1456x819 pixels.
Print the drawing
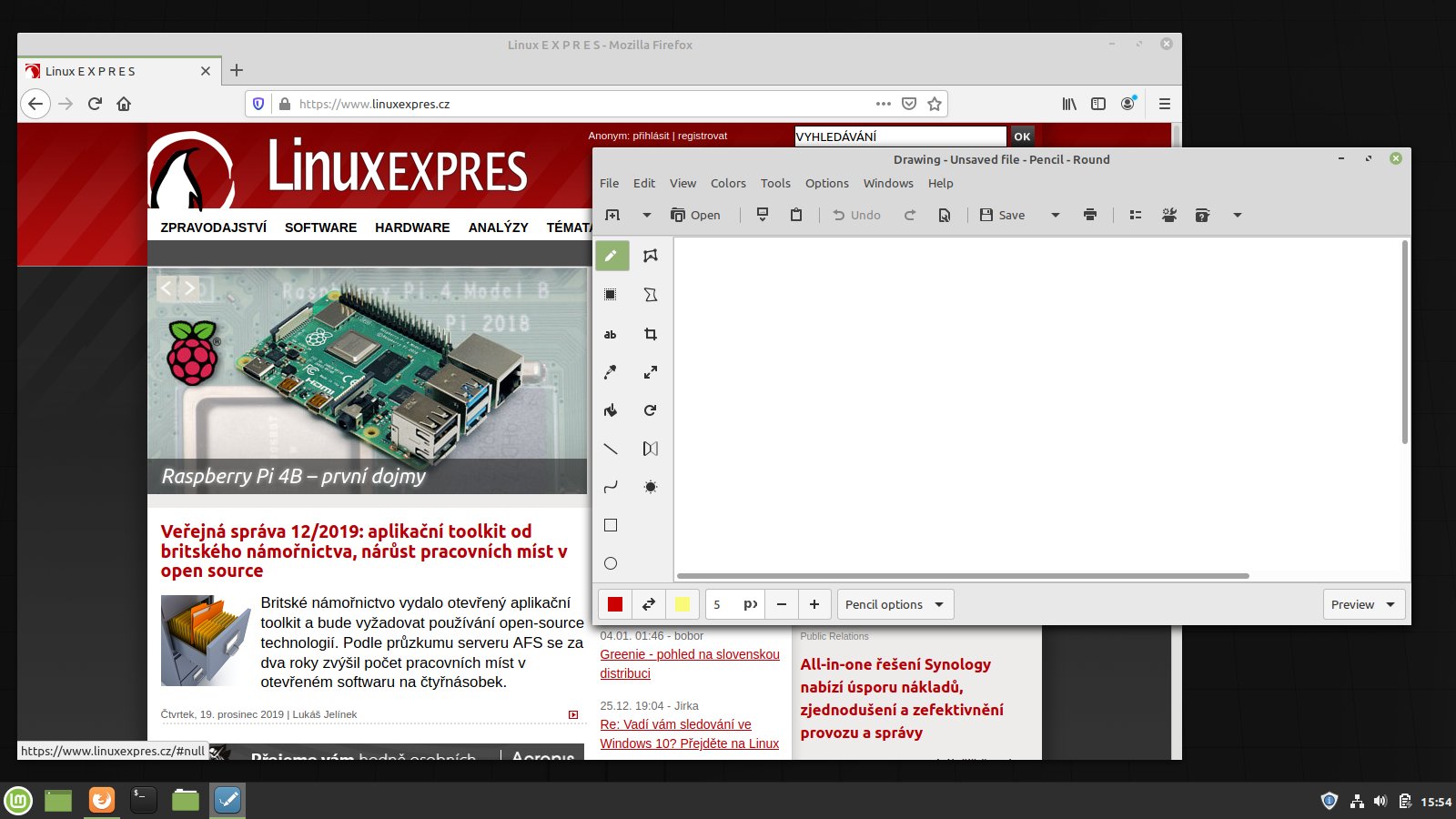pyautogui.click(x=1090, y=215)
